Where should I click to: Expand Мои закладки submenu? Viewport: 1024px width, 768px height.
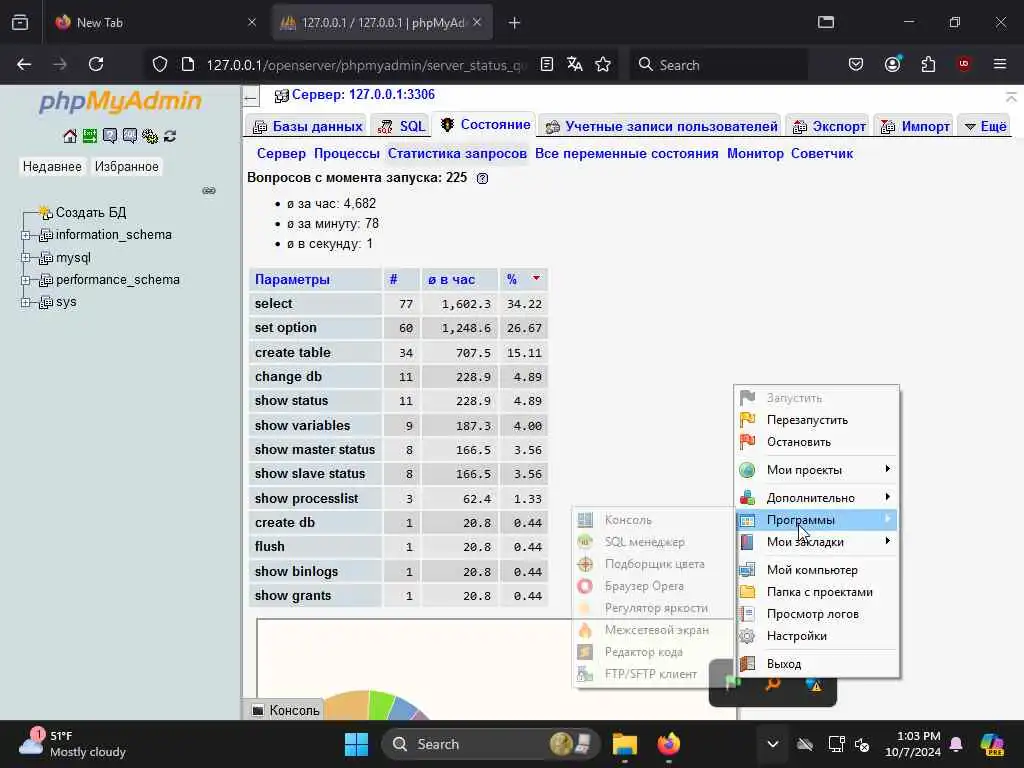[x=817, y=541]
